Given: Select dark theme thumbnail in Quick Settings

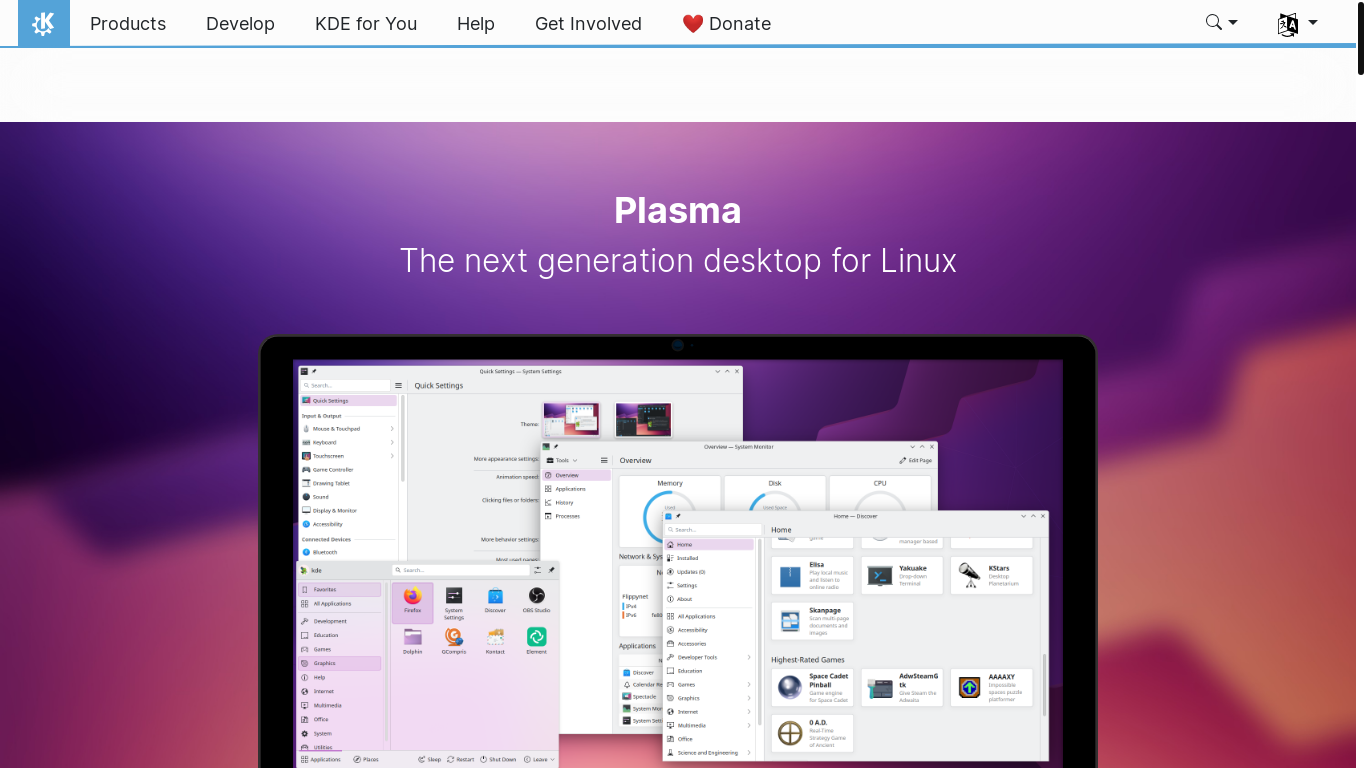Looking at the screenshot, I should click(x=643, y=419).
